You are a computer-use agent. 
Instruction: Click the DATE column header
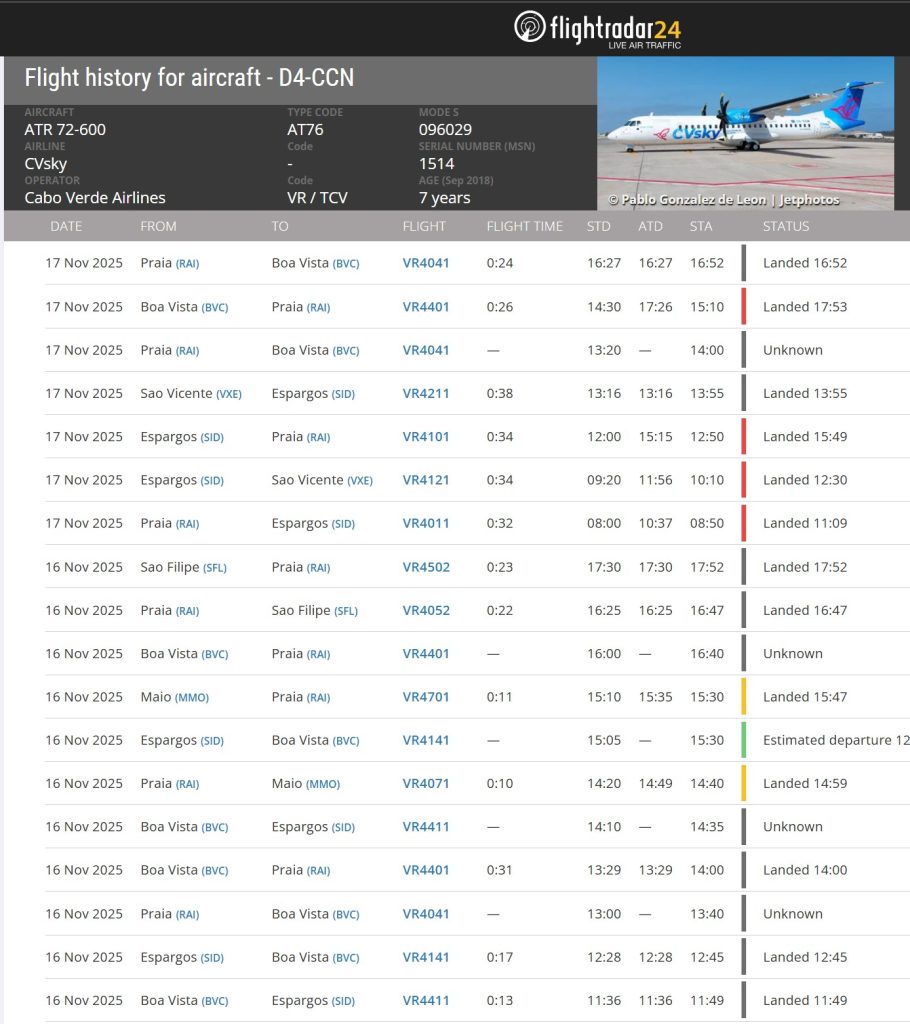coord(66,226)
